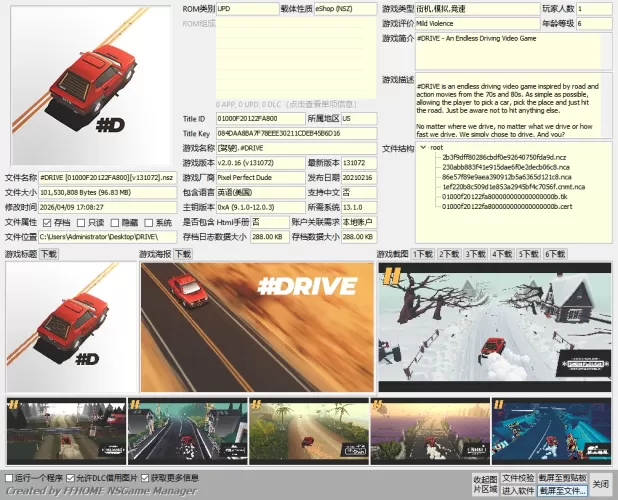Download the game title image (游戏标题 下载)
The image size is (618, 500).
tap(49, 254)
